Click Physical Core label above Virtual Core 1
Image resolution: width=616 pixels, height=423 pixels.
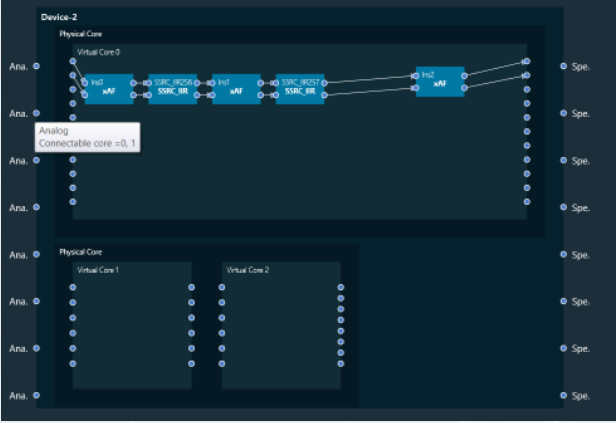point(81,252)
